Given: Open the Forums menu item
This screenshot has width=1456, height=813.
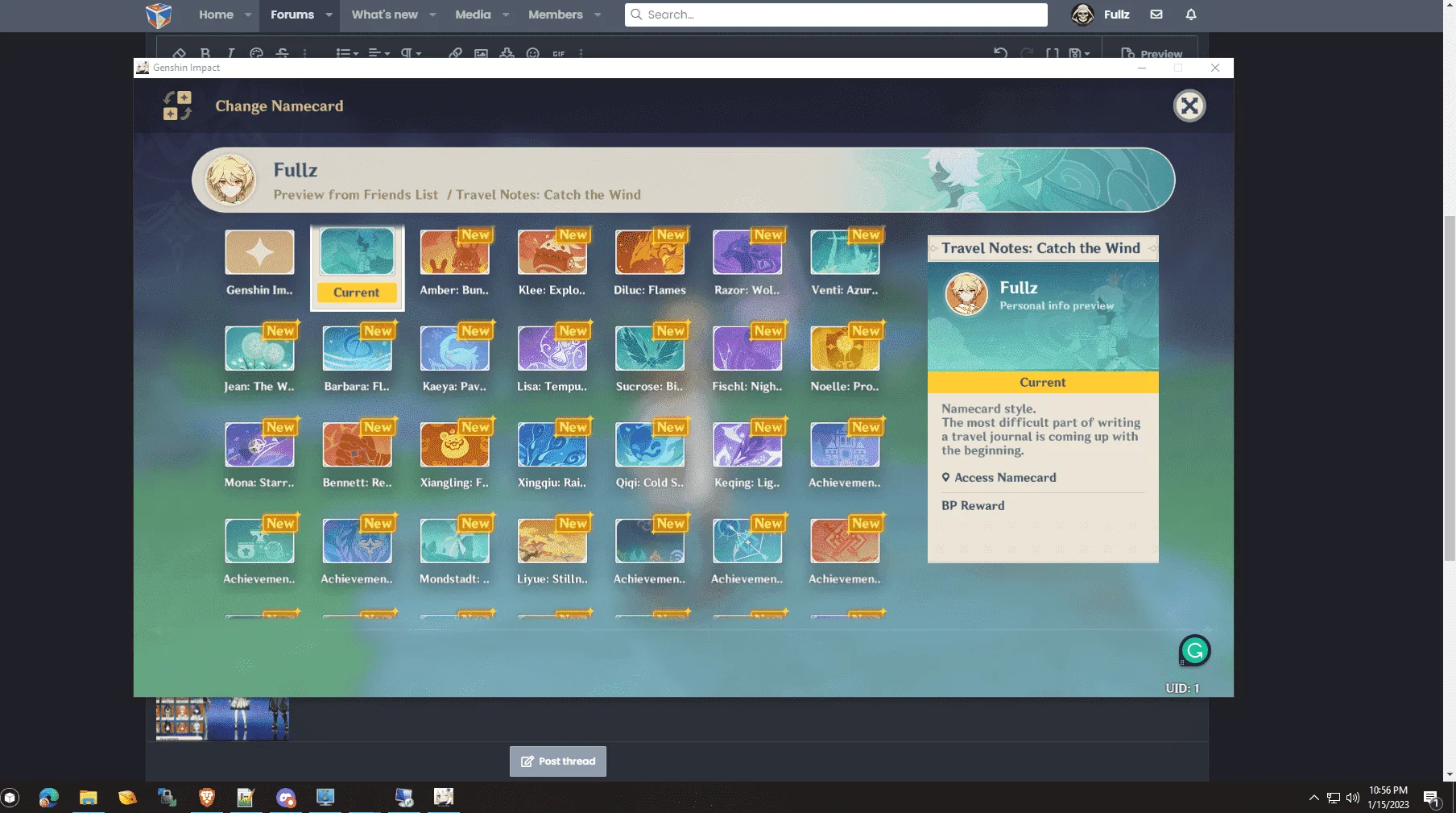Looking at the screenshot, I should (292, 15).
